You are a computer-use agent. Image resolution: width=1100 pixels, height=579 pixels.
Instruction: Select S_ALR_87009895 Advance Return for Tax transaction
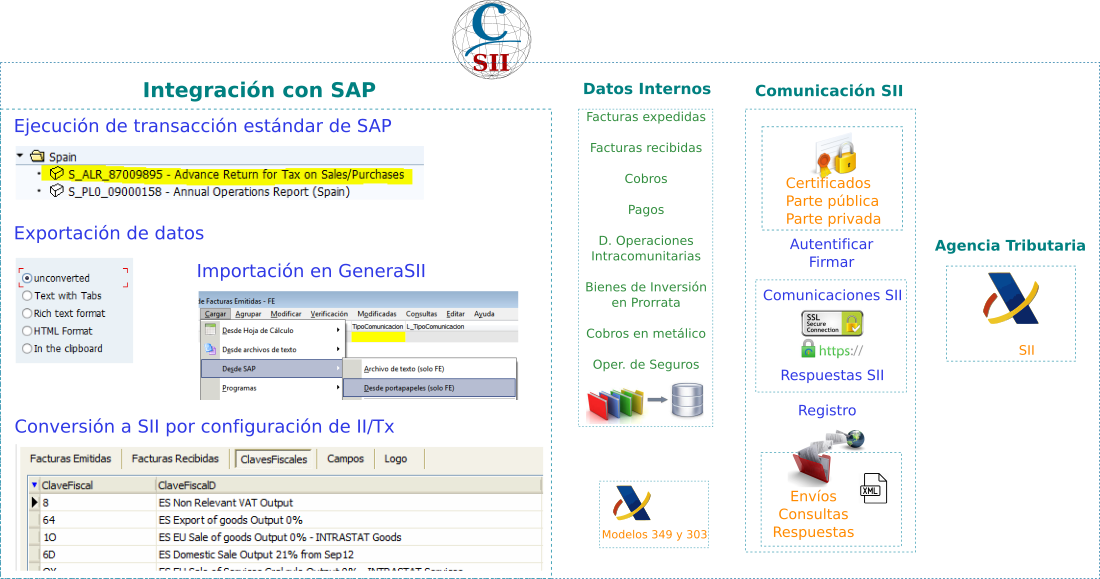pos(236,174)
